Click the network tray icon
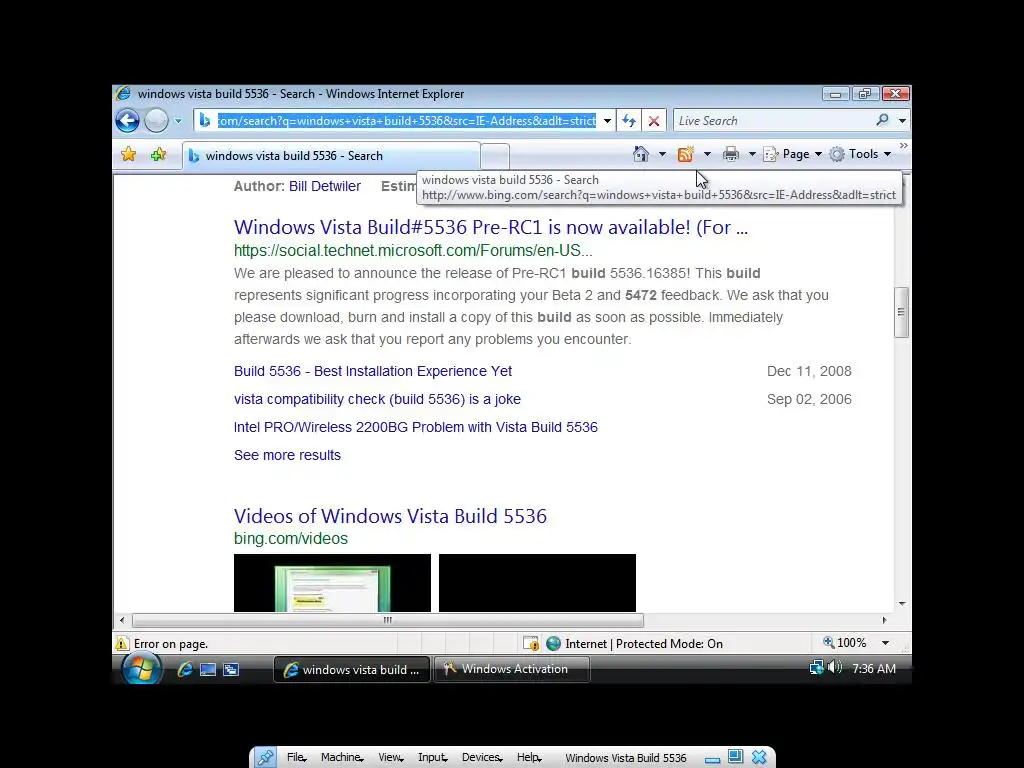This screenshot has width=1024, height=768. [816, 668]
